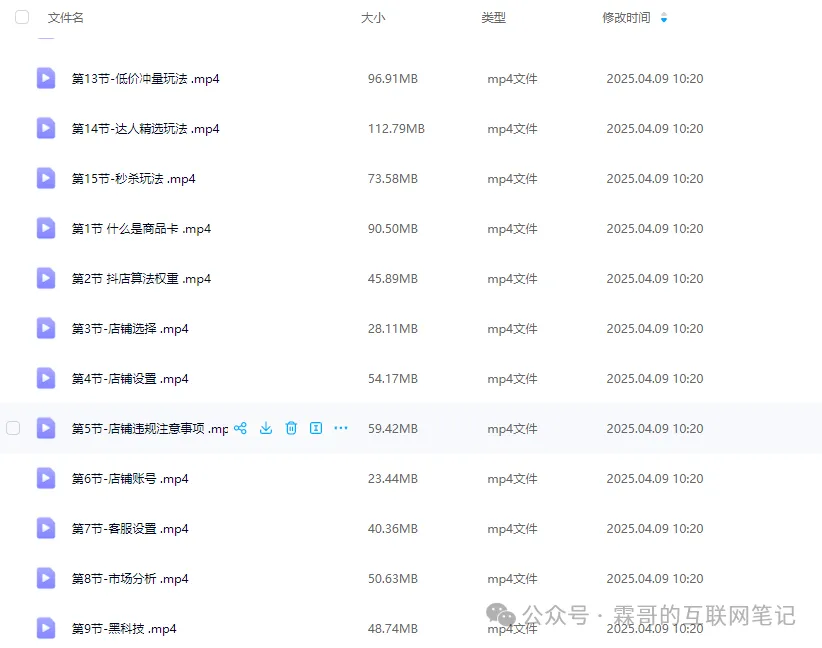
Task: Sort file list by 类型 column
Action: pos(493,18)
